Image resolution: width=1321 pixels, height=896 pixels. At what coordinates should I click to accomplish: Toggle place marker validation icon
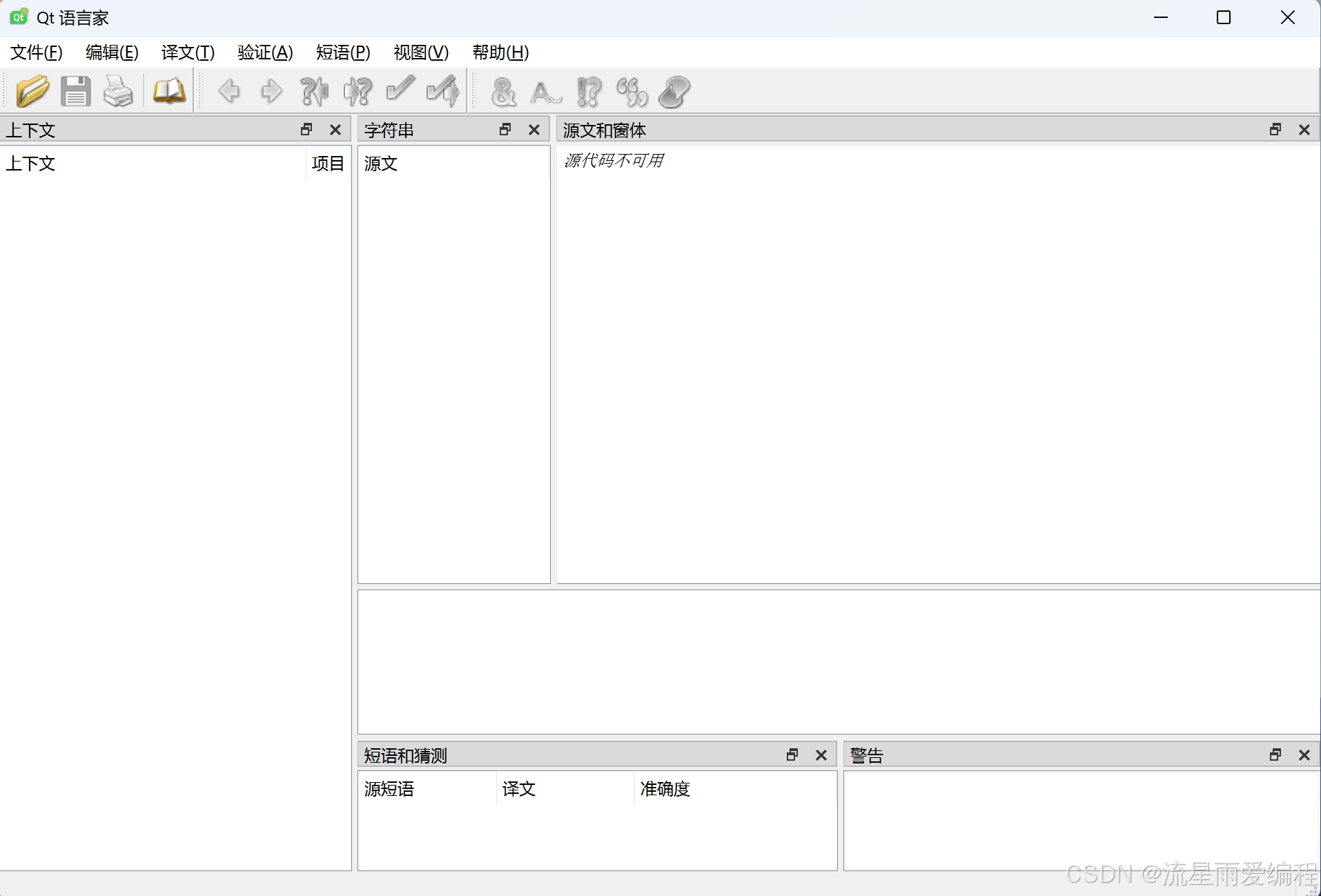click(x=674, y=91)
